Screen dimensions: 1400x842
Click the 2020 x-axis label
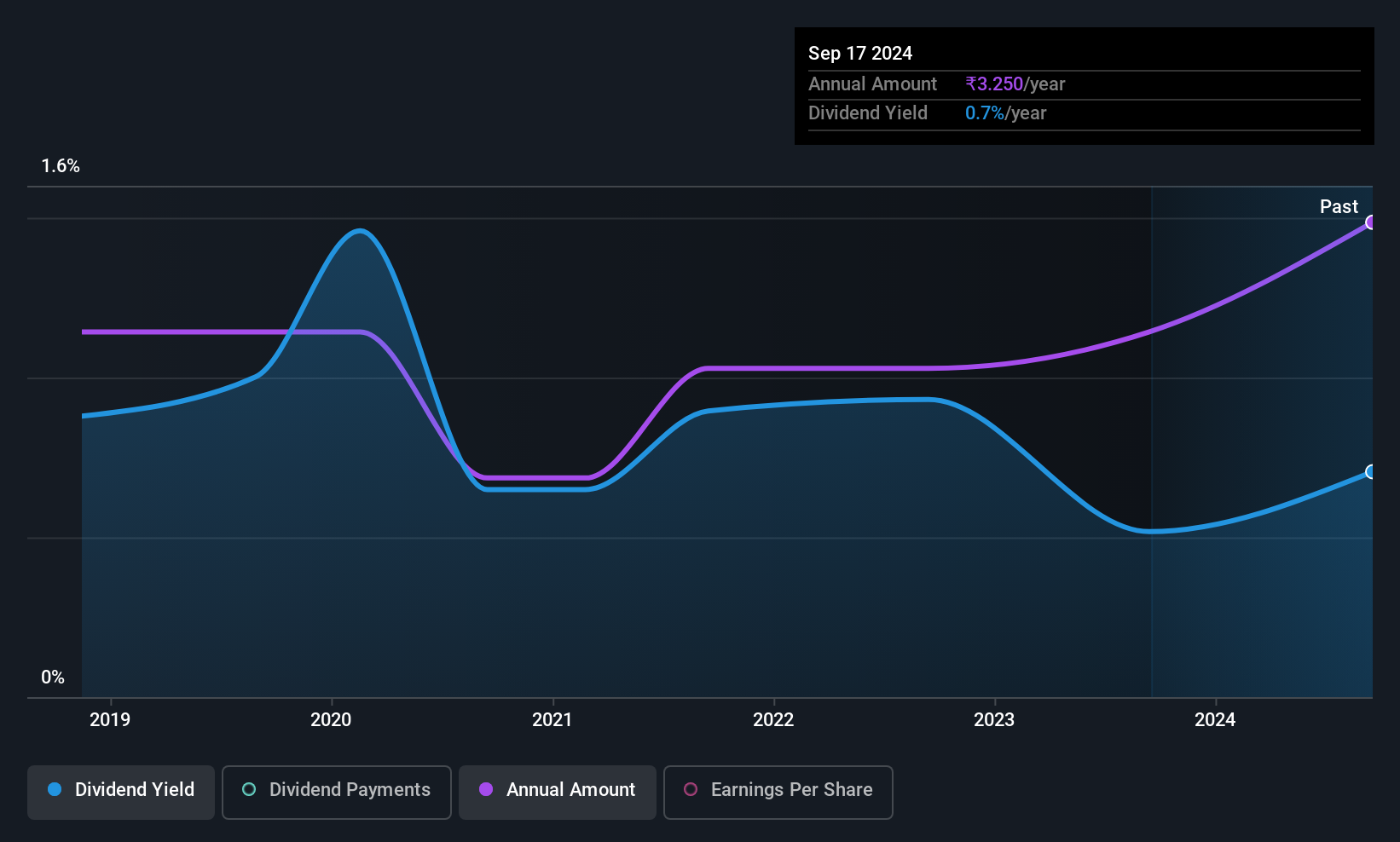pos(331,719)
